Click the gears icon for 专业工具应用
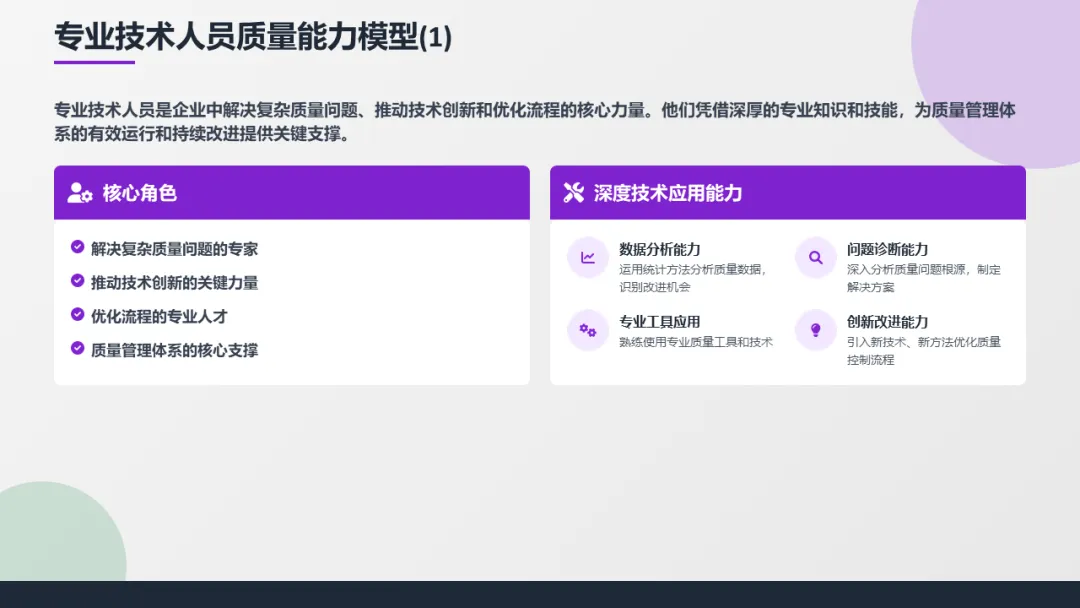Image resolution: width=1080 pixels, height=608 pixels. click(x=588, y=330)
